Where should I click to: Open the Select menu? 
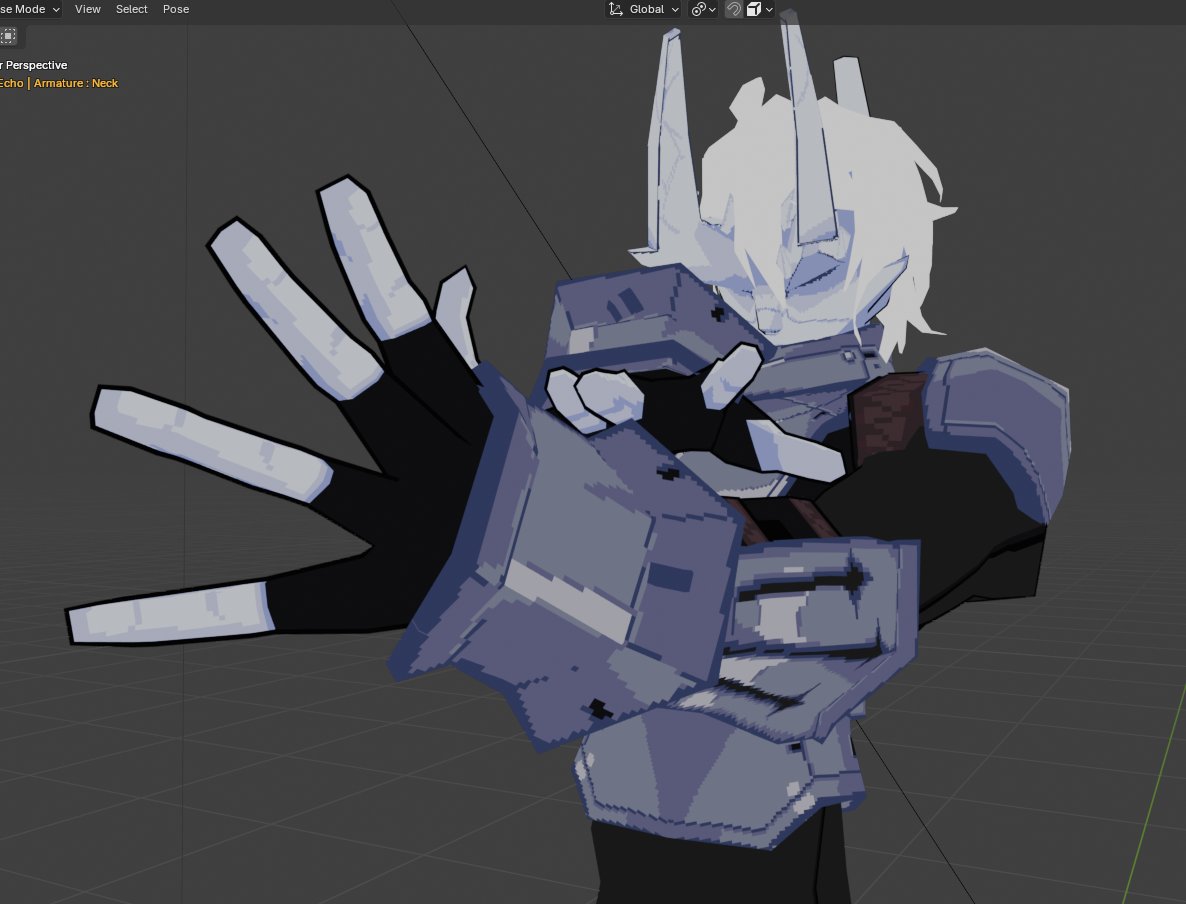click(132, 9)
